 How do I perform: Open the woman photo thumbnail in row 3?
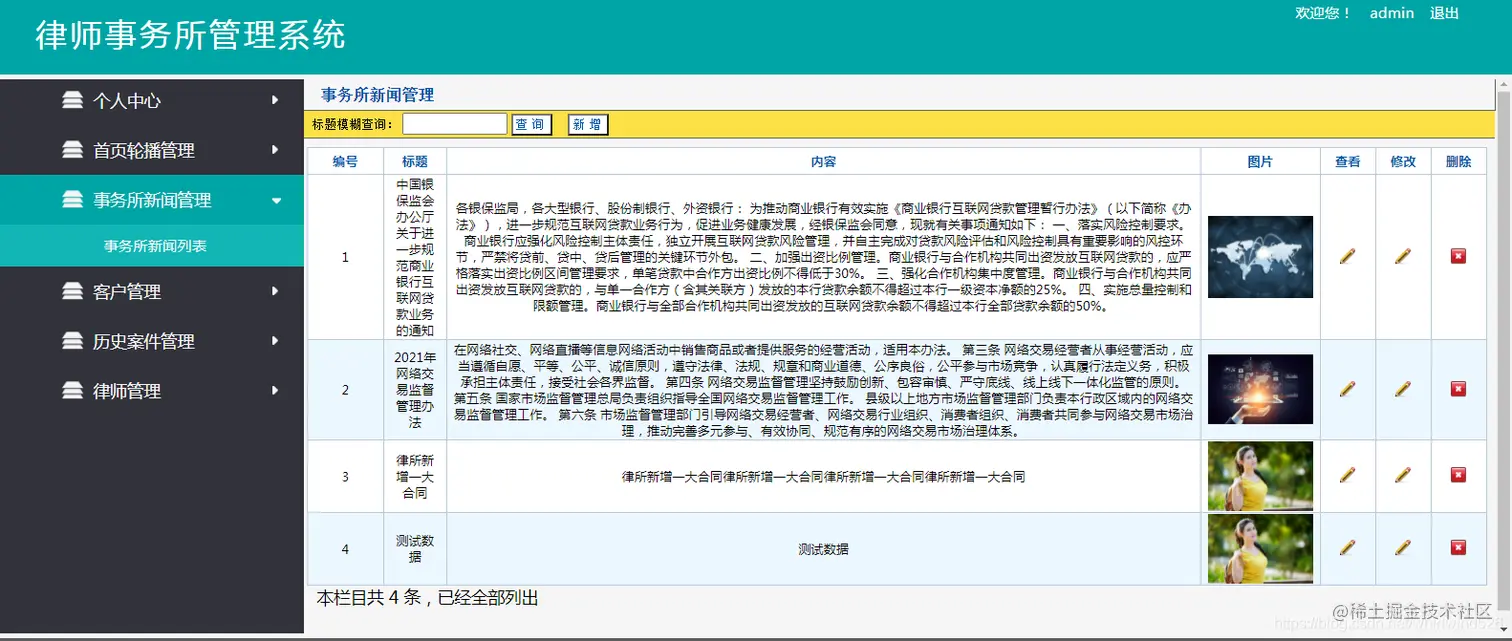point(1260,477)
